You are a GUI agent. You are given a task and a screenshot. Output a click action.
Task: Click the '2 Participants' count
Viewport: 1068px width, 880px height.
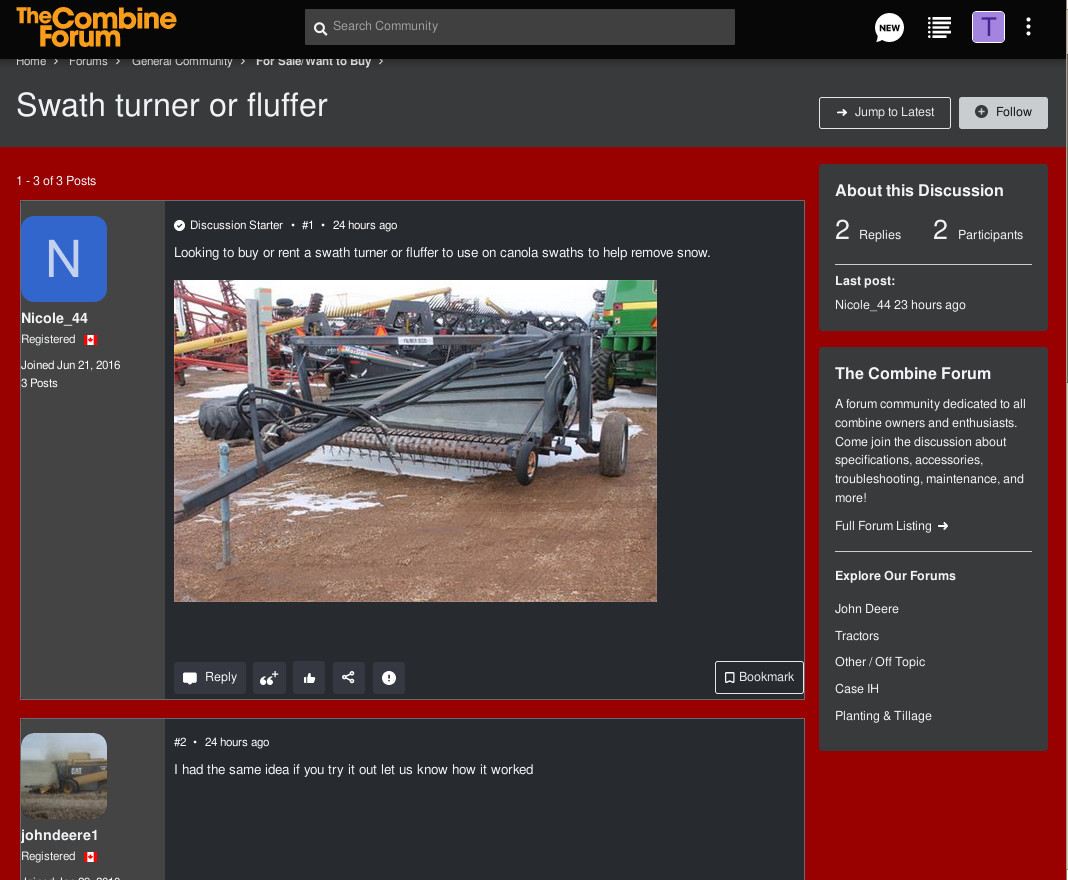[977, 231]
